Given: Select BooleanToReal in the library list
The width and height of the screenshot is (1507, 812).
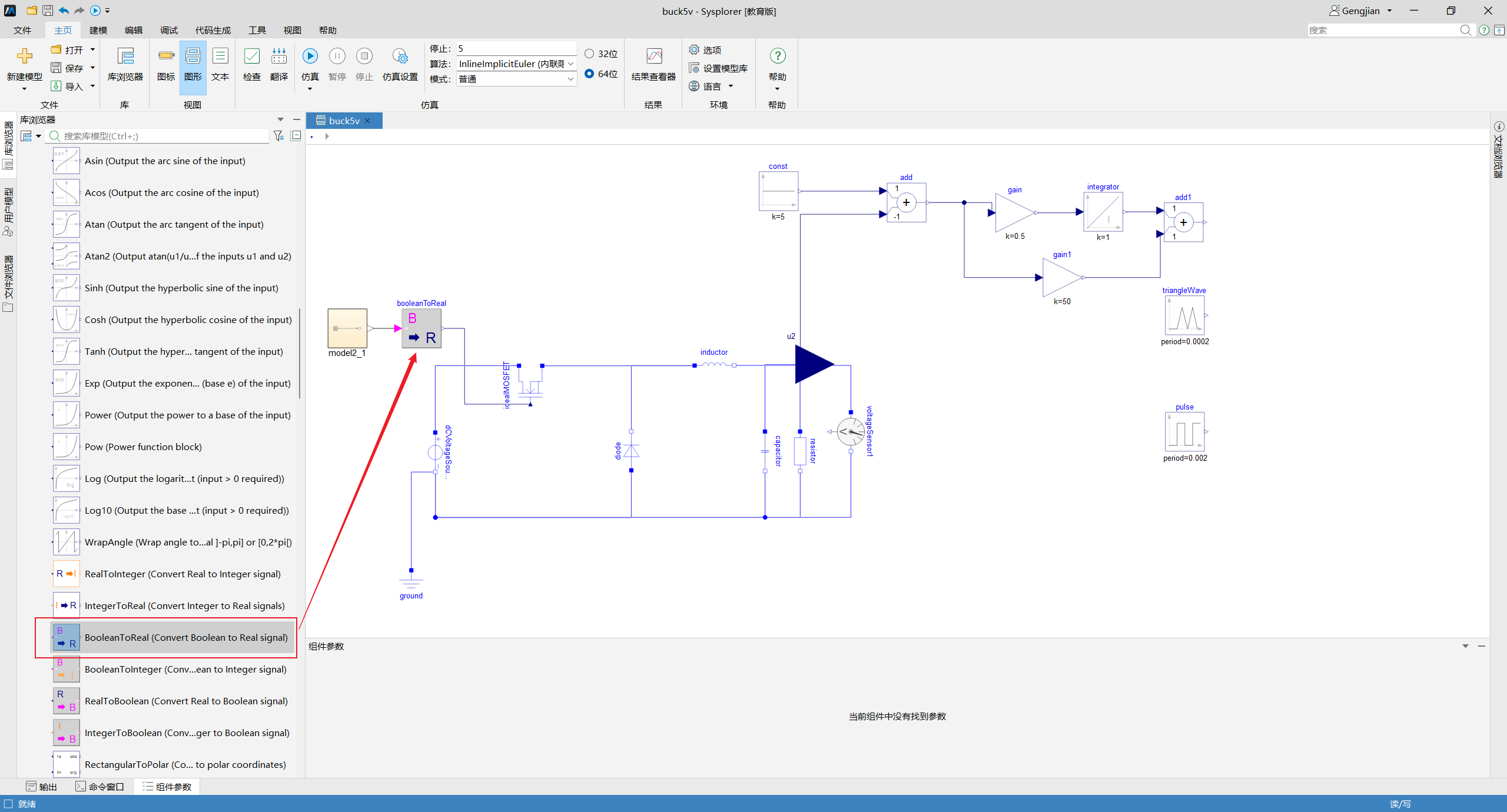Looking at the screenshot, I should click(x=173, y=637).
